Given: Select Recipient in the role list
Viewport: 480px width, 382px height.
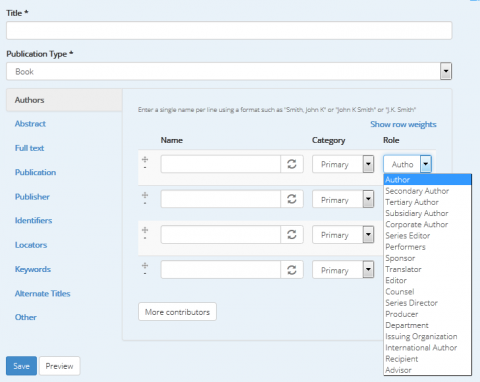Looking at the screenshot, I should coord(427,359).
